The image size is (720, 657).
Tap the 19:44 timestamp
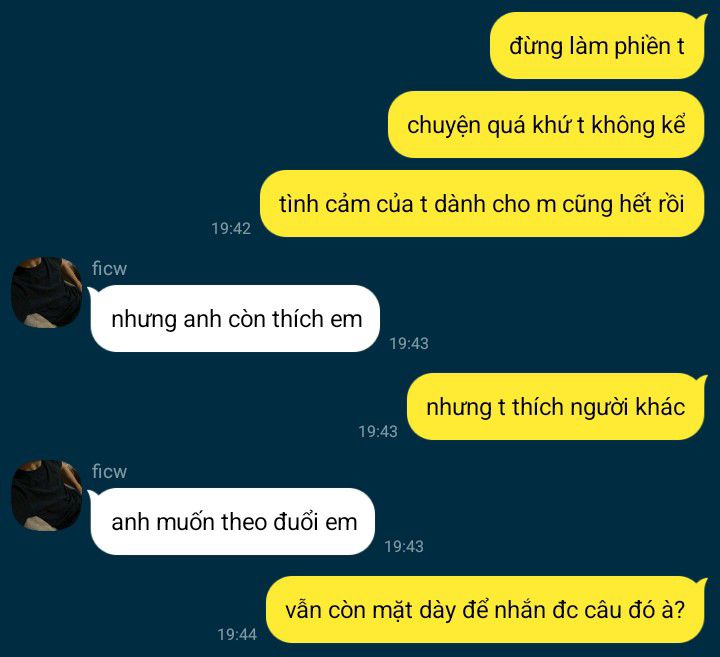pyautogui.click(x=237, y=635)
